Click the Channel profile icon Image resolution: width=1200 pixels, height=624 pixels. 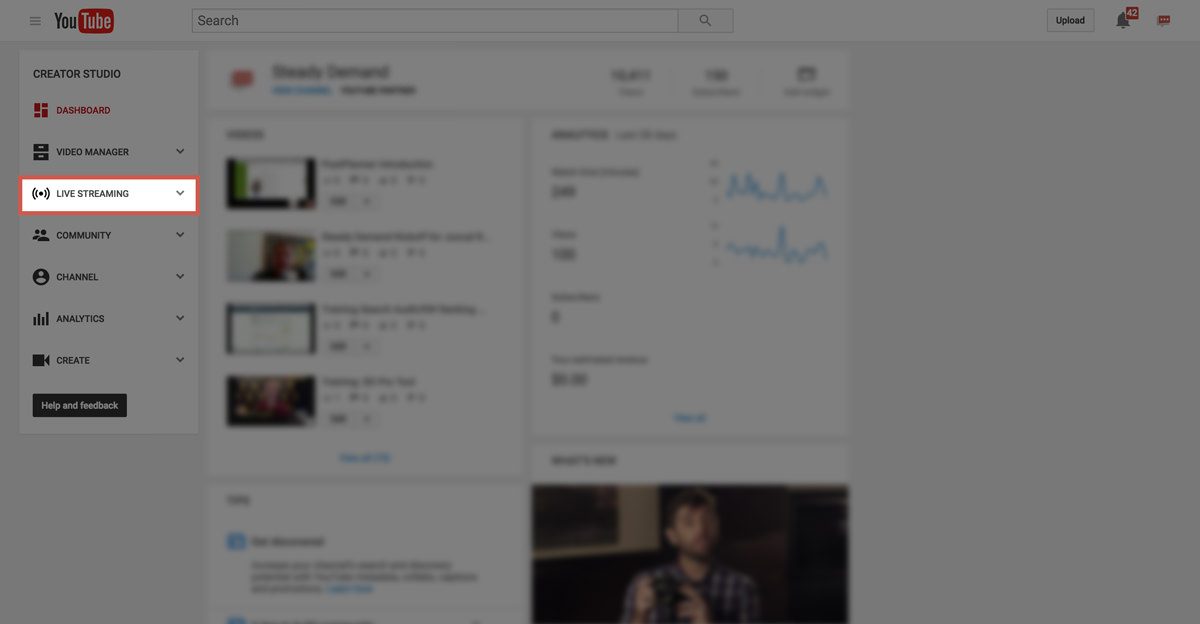coord(41,277)
